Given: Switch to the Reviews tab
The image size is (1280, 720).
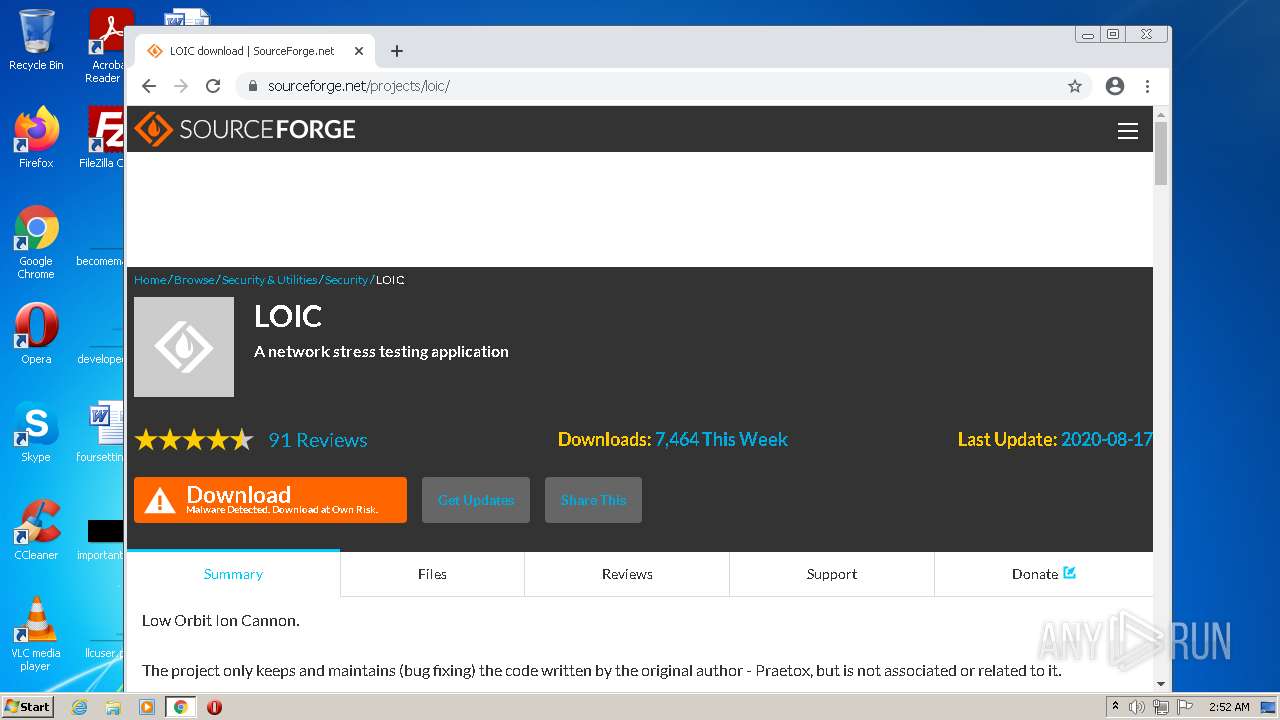Looking at the screenshot, I should coord(627,574).
